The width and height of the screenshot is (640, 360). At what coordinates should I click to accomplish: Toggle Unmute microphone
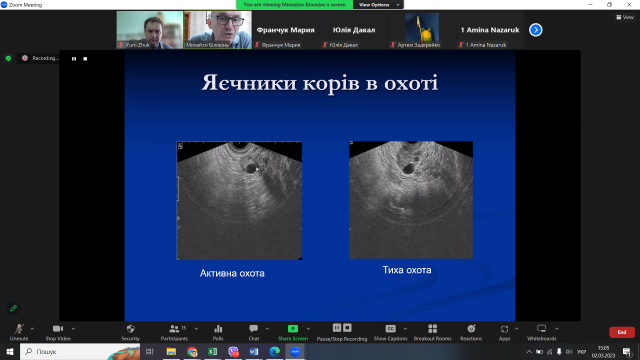19,332
